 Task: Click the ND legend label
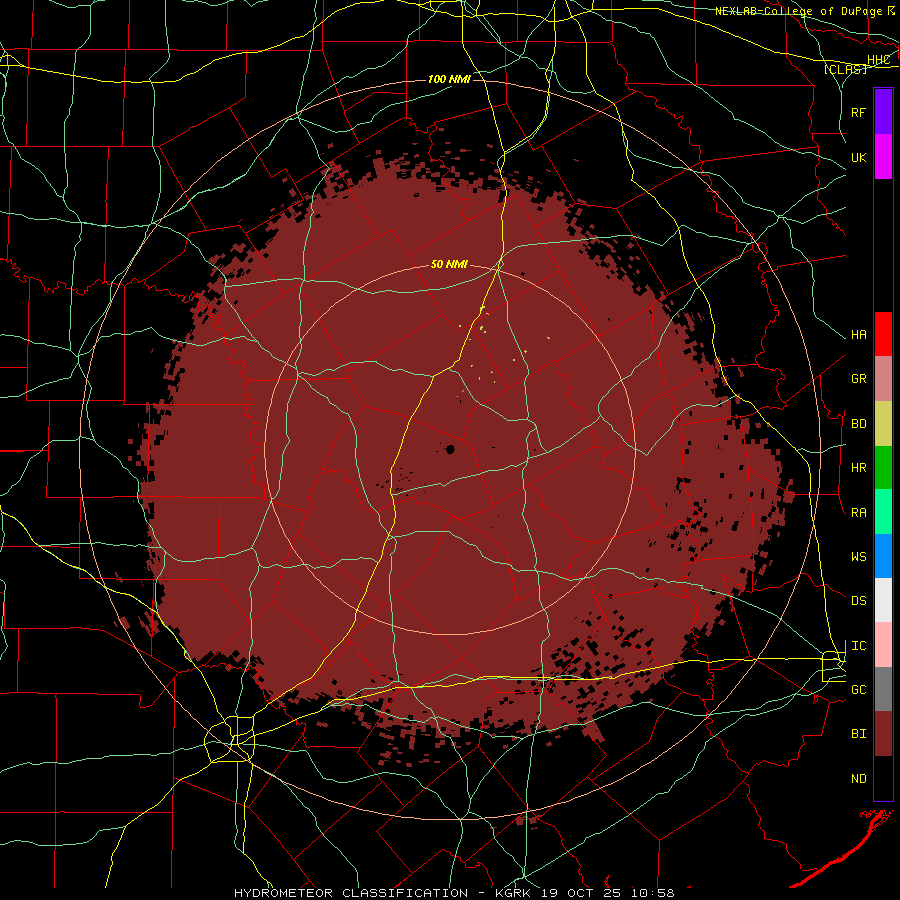click(859, 779)
